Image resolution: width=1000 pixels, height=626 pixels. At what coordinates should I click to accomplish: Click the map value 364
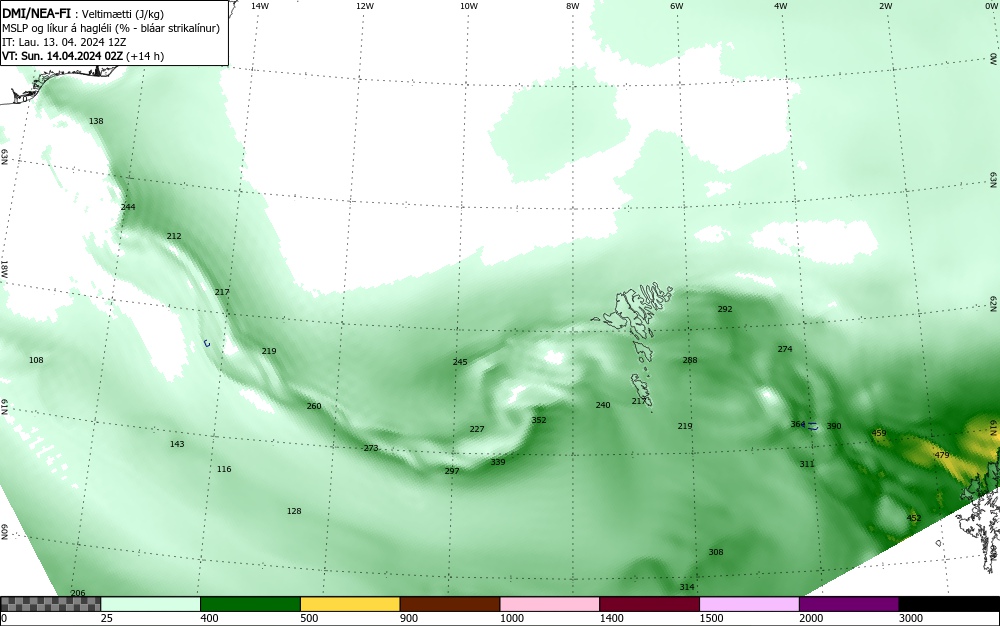(798, 425)
